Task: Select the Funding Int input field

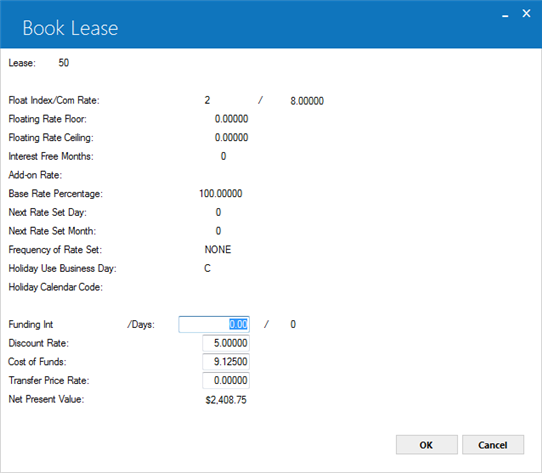Action: click(x=214, y=324)
